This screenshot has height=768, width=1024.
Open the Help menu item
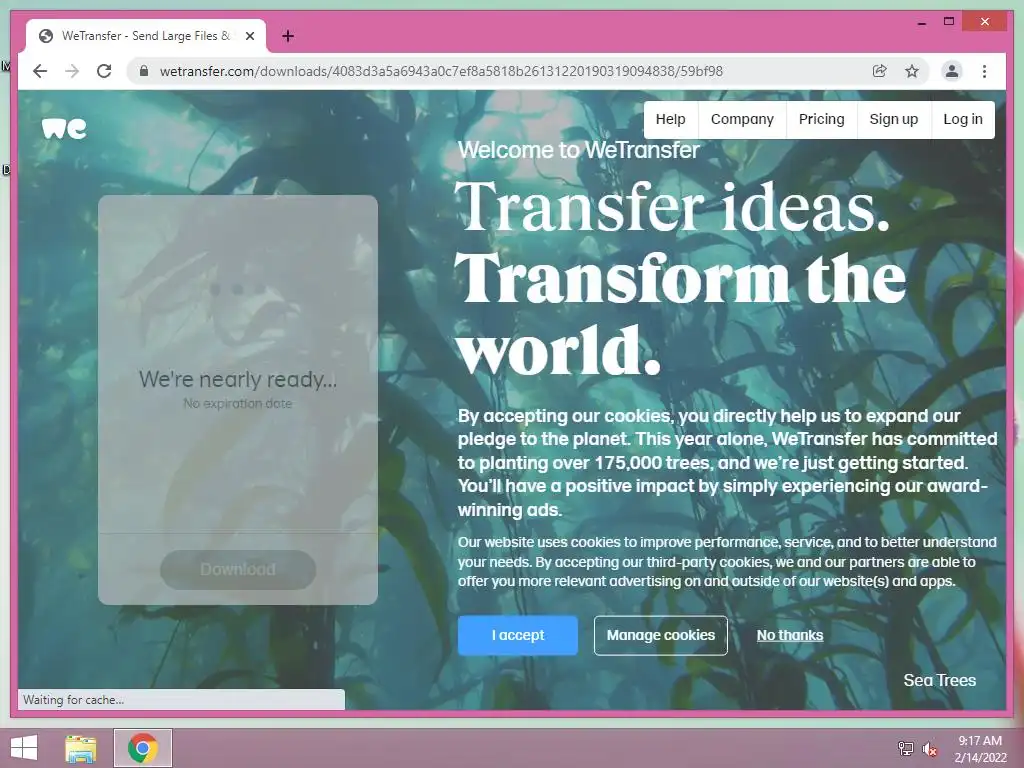[670, 120]
